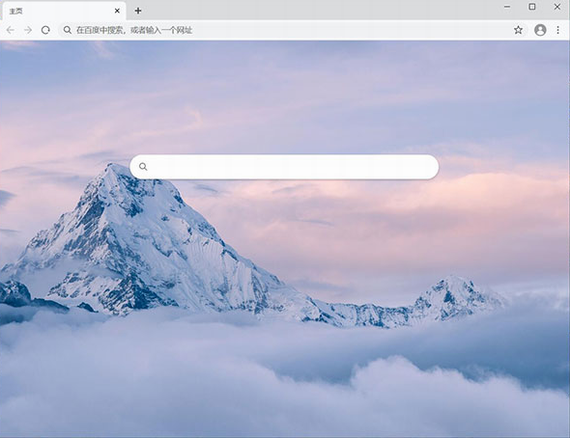Focus the large center search field

coord(284,167)
